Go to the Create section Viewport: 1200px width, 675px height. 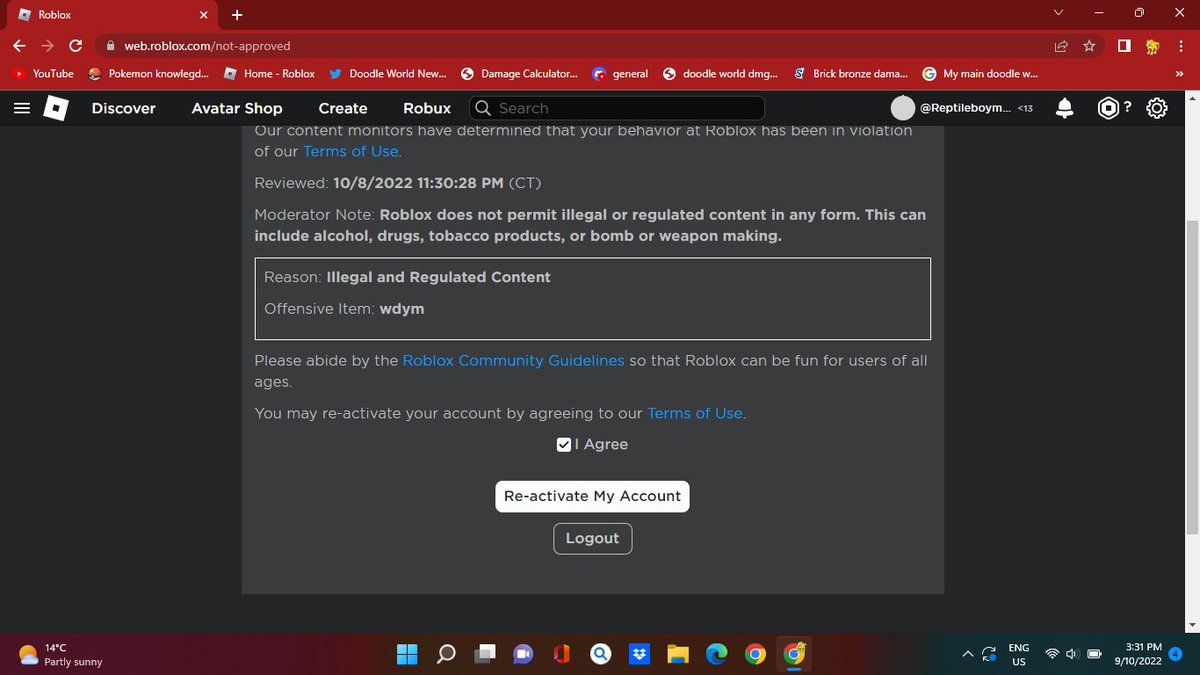pyautogui.click(x=343, y=108)
